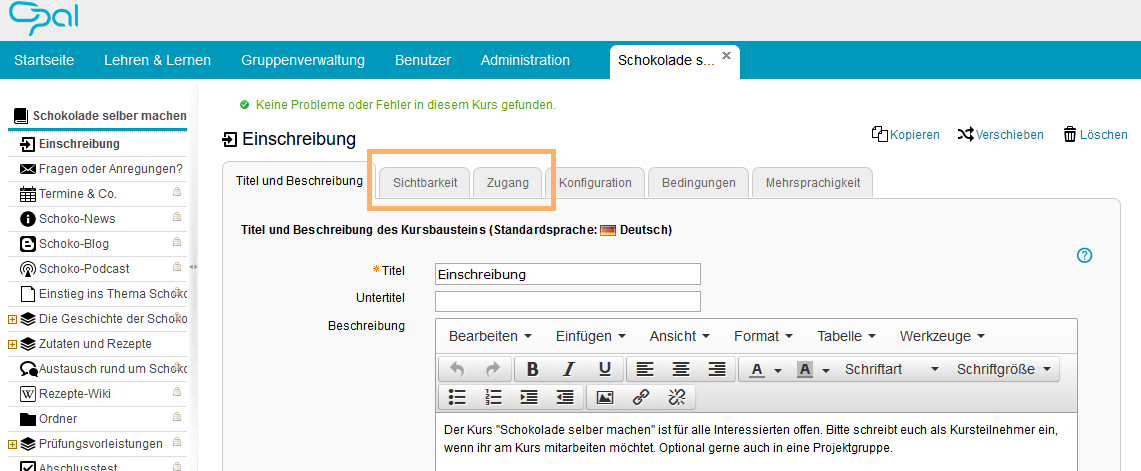Apply underline formatting in editor
This screenshot has width=1141, height=471.
[x=604, y=369]
